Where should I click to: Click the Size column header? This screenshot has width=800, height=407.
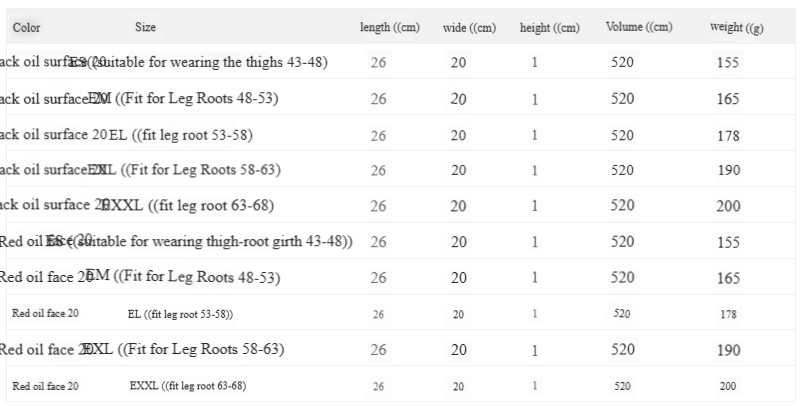pyautogui.click(x=145, y=28)
